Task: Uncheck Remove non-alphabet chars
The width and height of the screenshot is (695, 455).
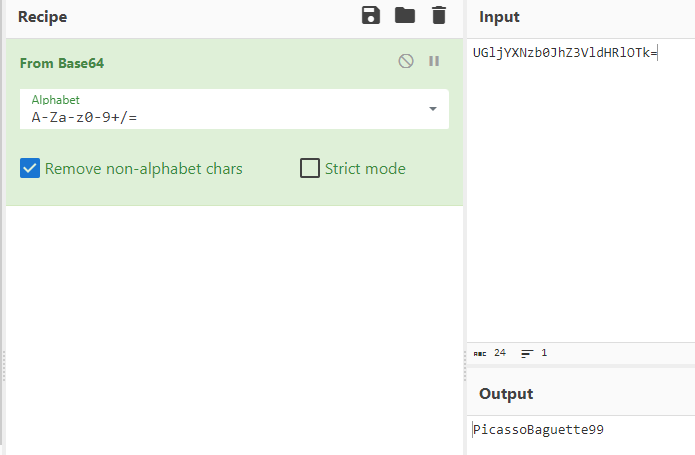Action: coord(30,168)
